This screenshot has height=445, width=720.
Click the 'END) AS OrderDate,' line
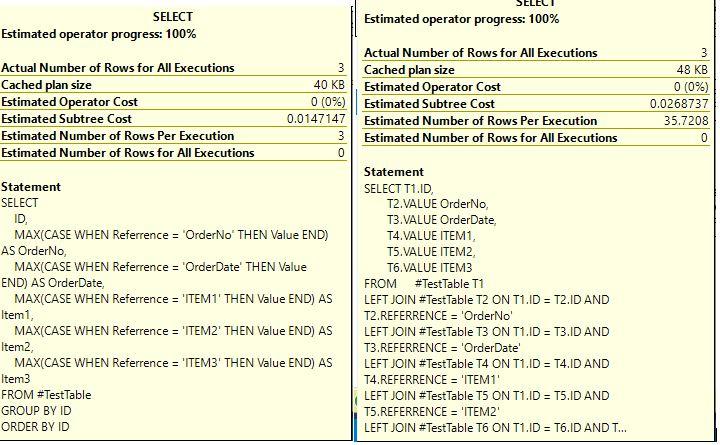pos(53,283)
